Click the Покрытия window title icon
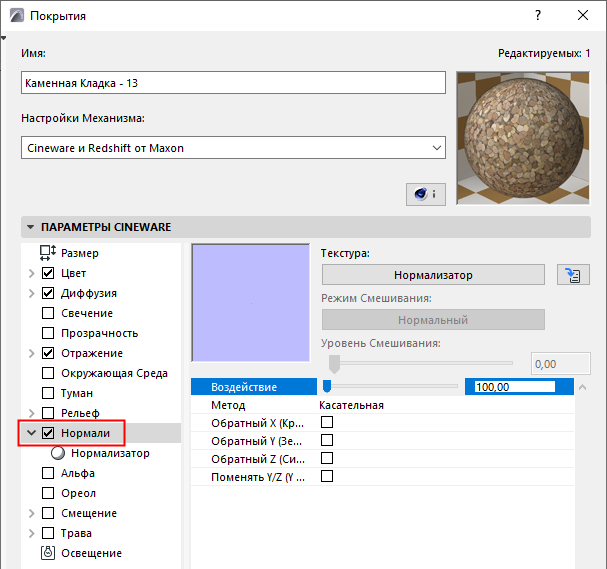Viewport: 607px width, 569px height. click(x=17, y=16)
